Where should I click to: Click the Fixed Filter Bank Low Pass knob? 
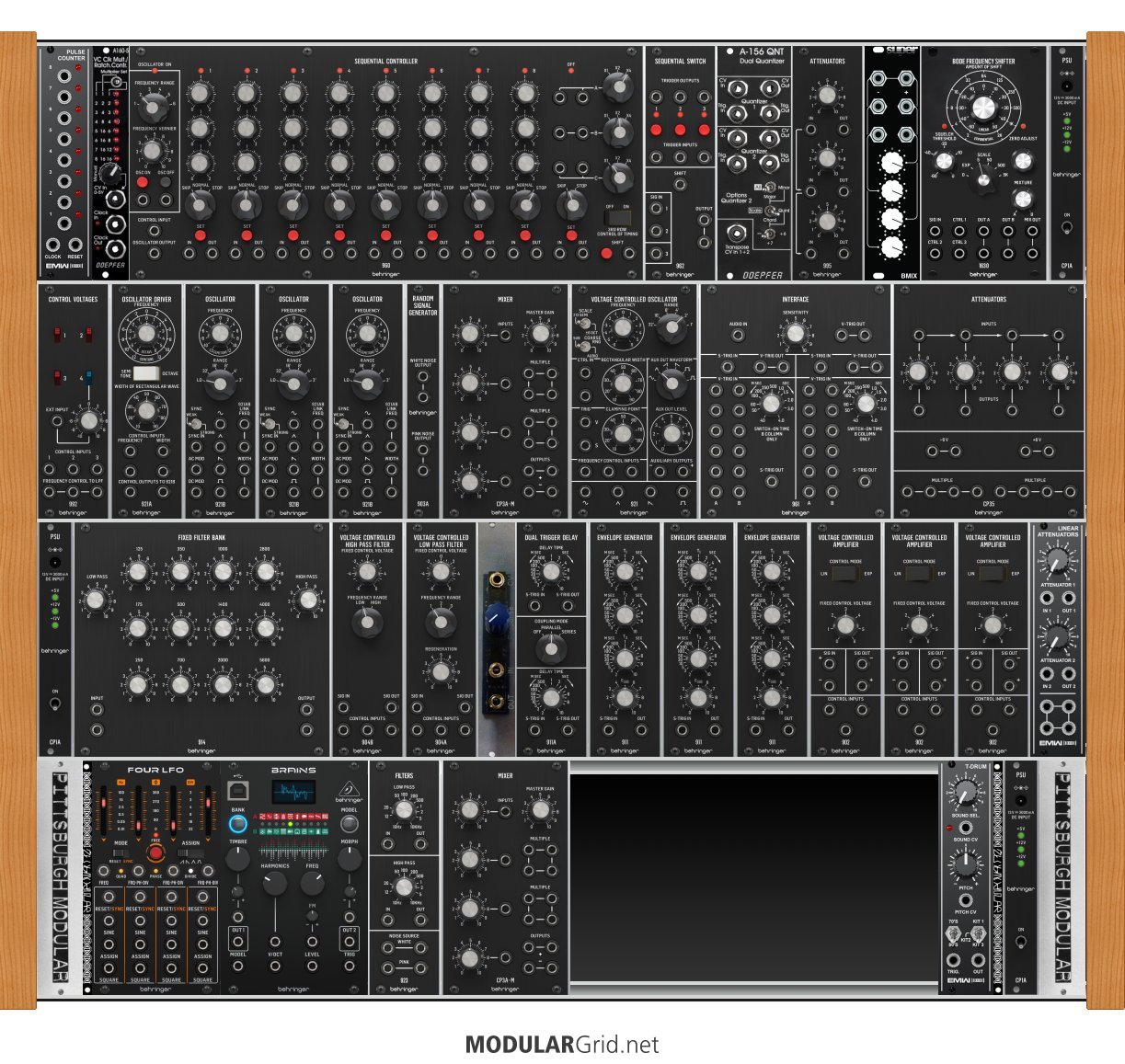(x=95, y=601)
